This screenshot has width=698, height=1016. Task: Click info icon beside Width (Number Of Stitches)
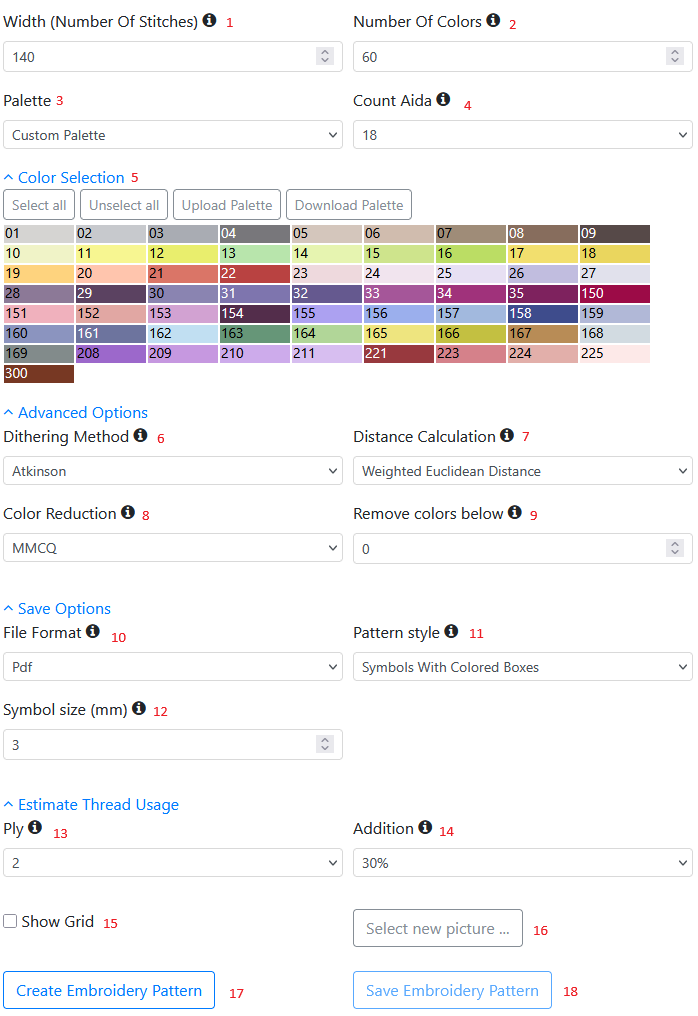pyautogui.click(x=209, y=20)
